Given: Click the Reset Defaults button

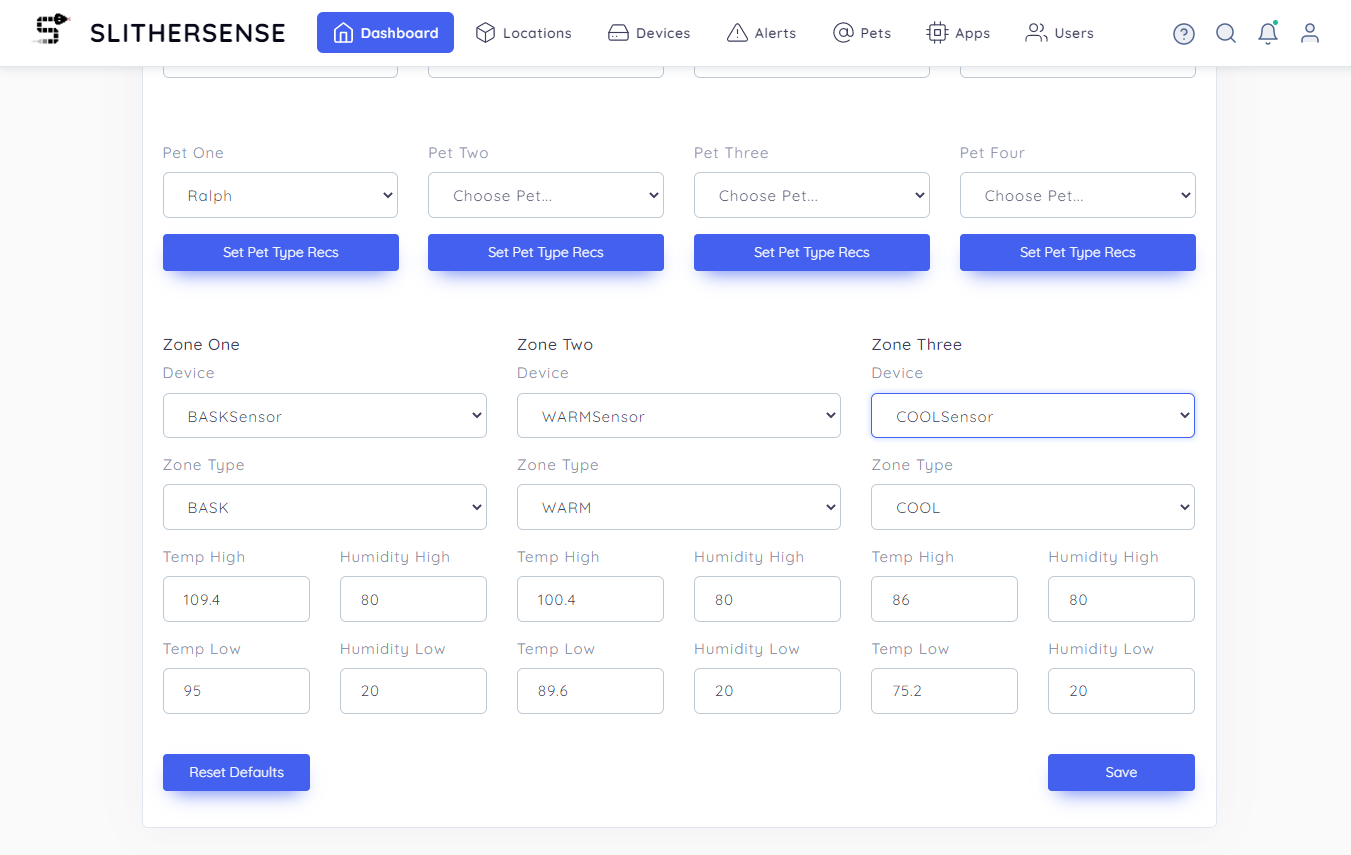Looking at the screenshot, I should click(x=236, y=772).
